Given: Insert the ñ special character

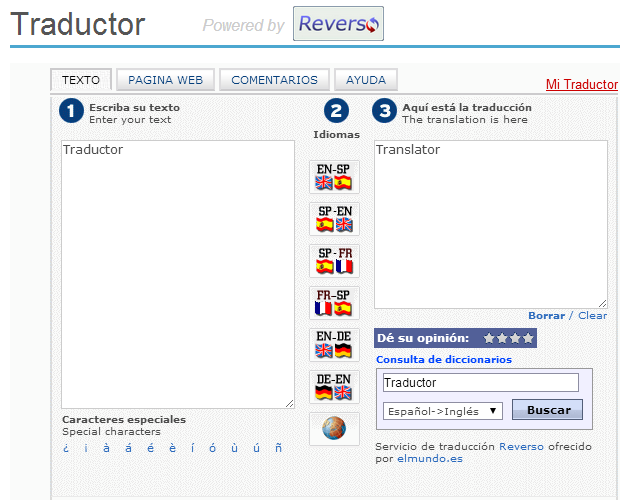Looking at the screenshot, I should coord(279,448).
